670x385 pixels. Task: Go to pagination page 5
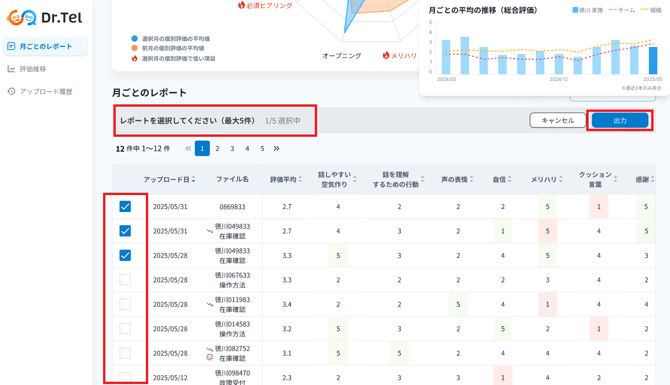pyautogui.click(x=262, y=148)
